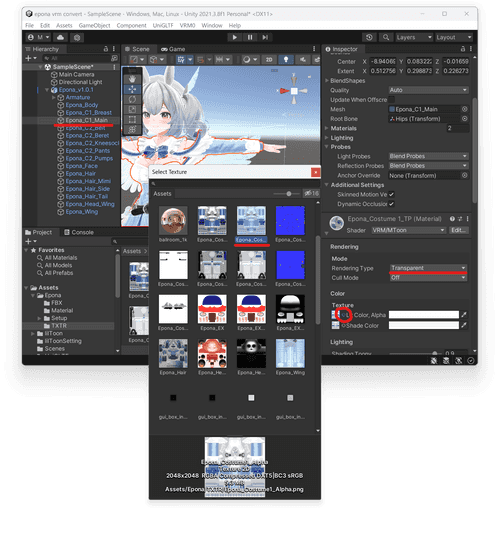
Task: Open the material component help icon
Action: (x=452, y=219)
